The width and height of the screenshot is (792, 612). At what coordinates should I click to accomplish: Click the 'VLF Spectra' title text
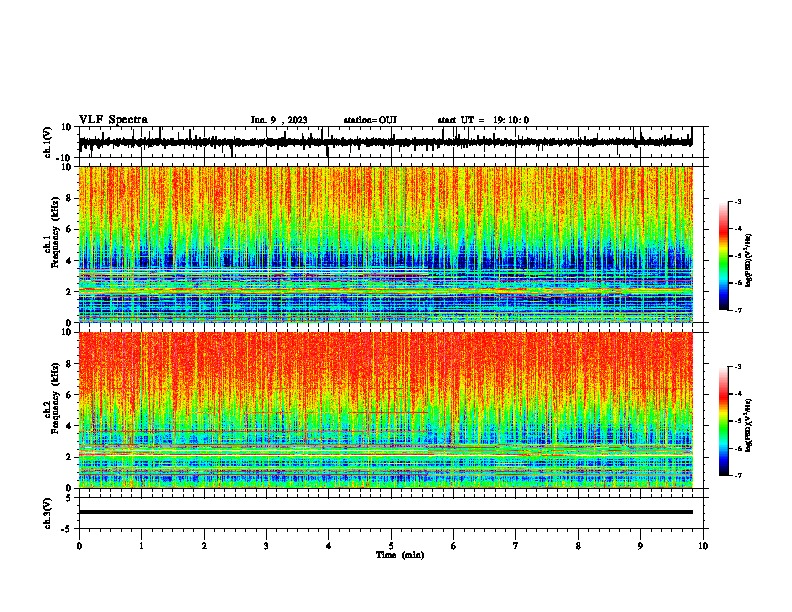click(113, 120)
